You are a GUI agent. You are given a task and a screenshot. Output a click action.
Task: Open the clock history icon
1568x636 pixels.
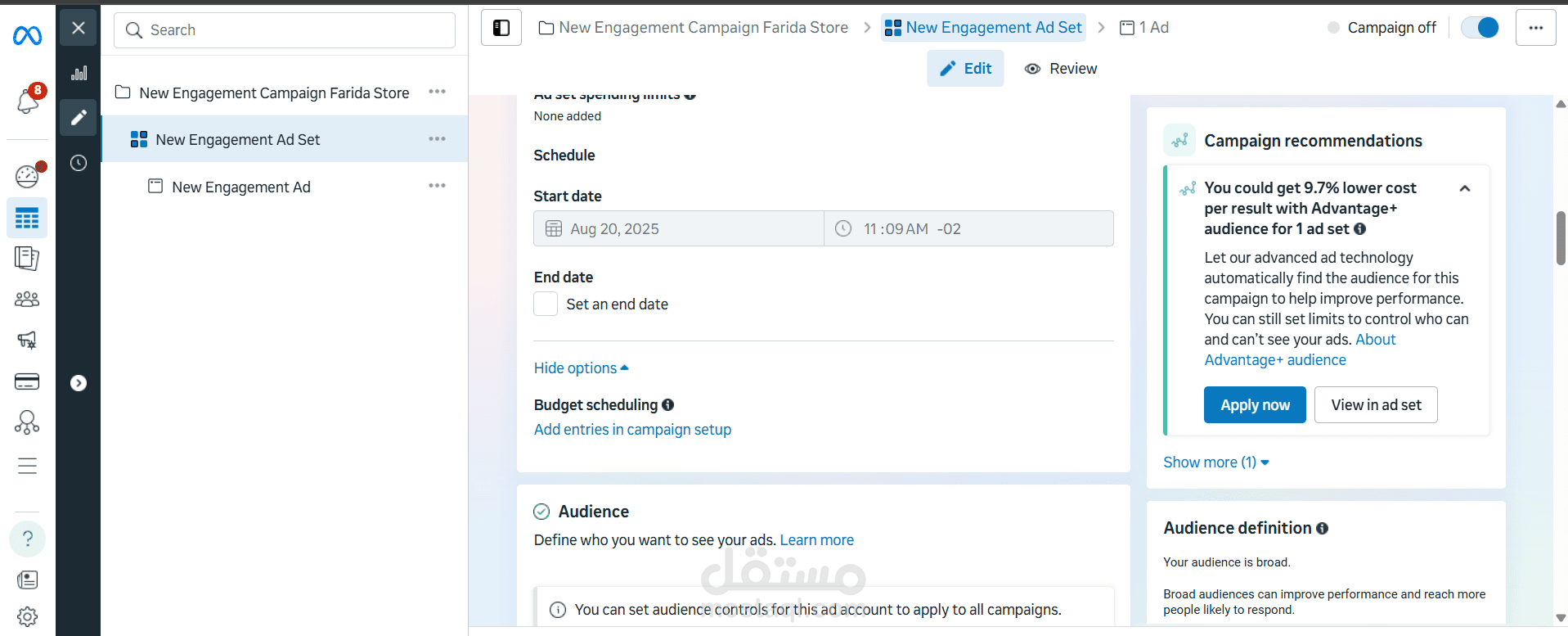coord(79,163)
